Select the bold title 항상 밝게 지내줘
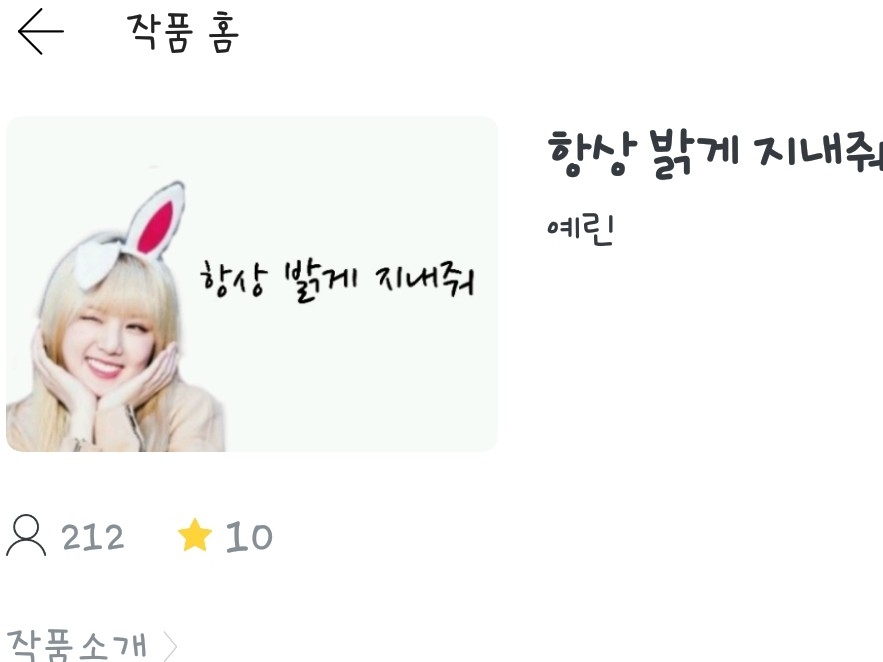The image size is (883, 662). click(x=715, y=153)
